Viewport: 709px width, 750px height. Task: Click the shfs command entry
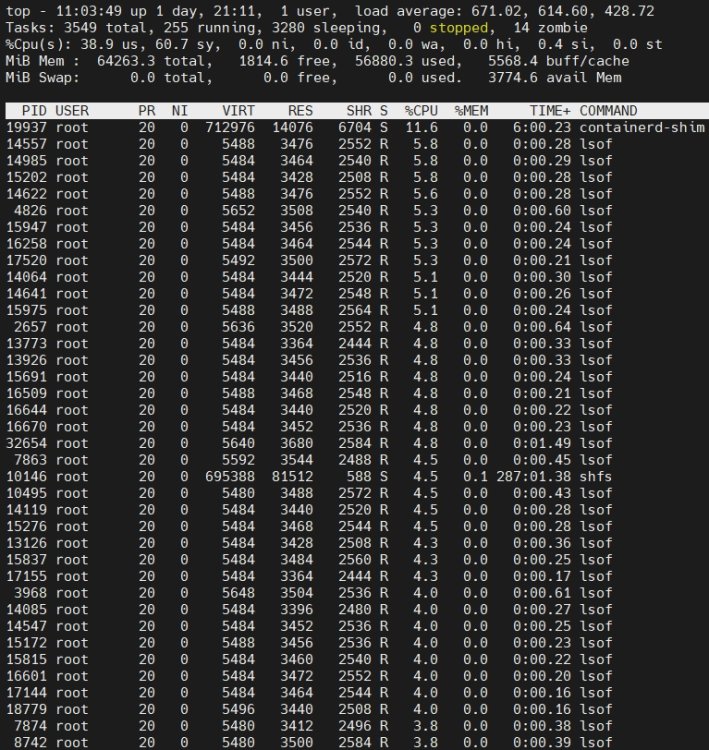[596, 477]
